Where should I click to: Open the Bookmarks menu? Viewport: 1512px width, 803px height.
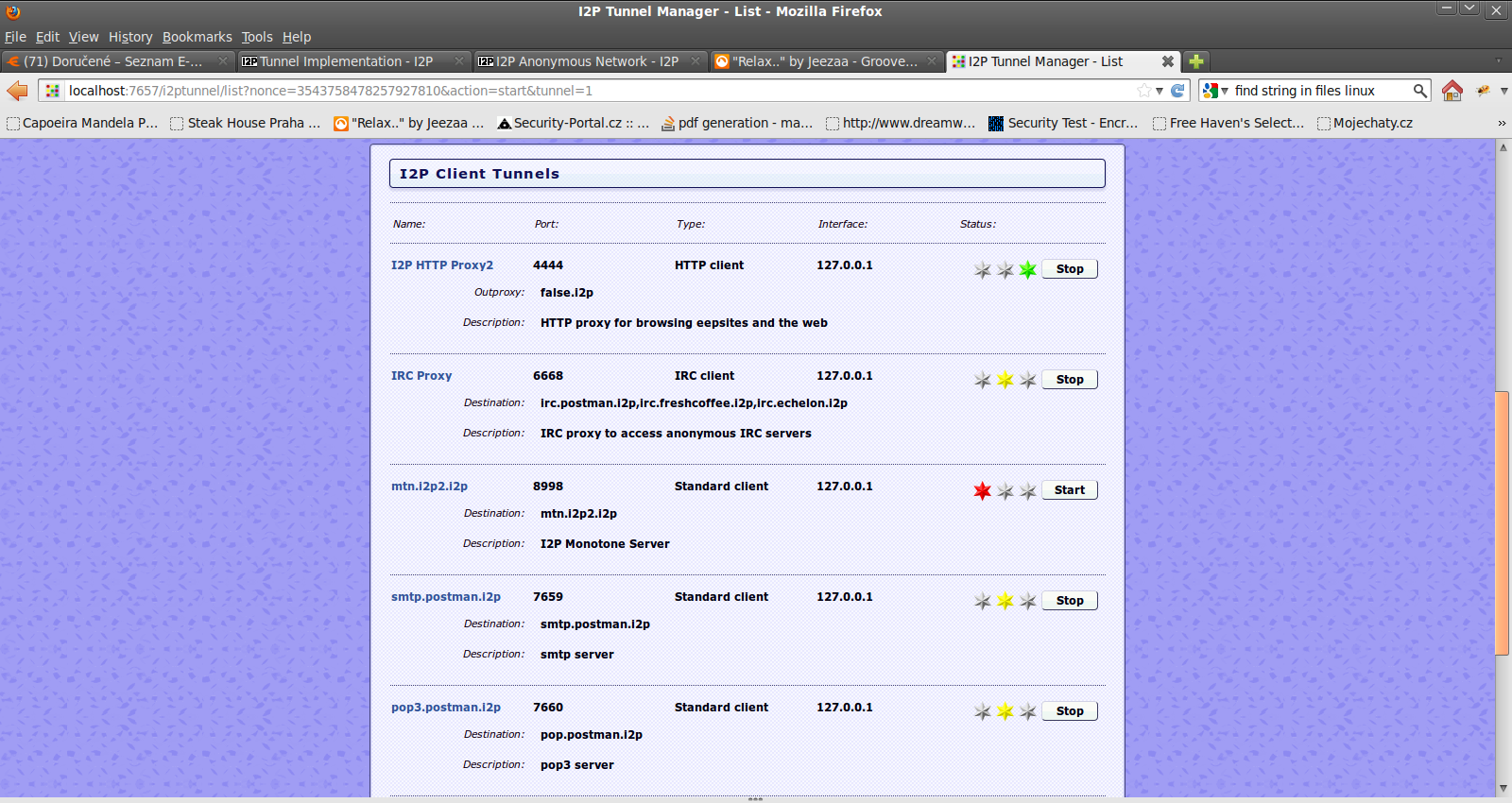click(x=197, y=37)
